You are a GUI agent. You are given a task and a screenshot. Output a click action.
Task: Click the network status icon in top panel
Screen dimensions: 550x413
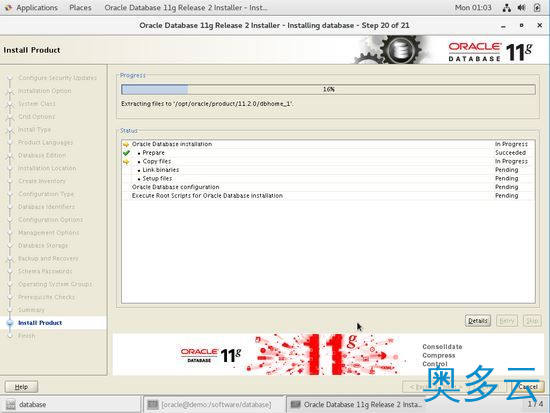(x=507, y=7)
